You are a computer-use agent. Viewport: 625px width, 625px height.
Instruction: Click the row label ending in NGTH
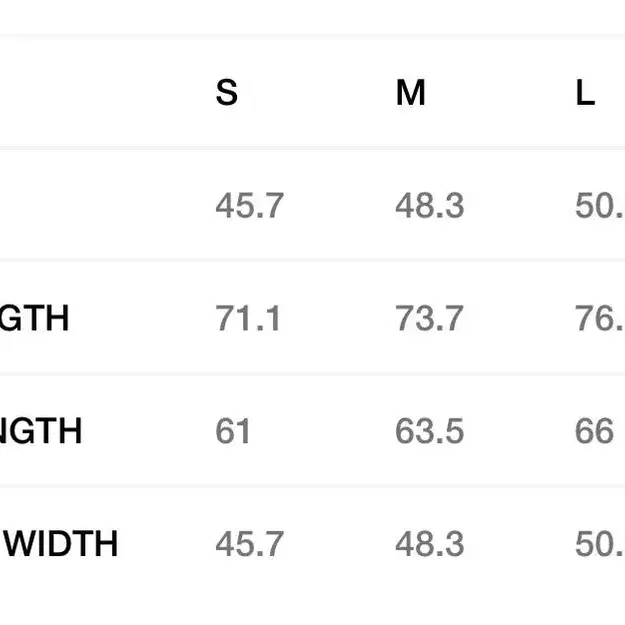coord(41,431)
